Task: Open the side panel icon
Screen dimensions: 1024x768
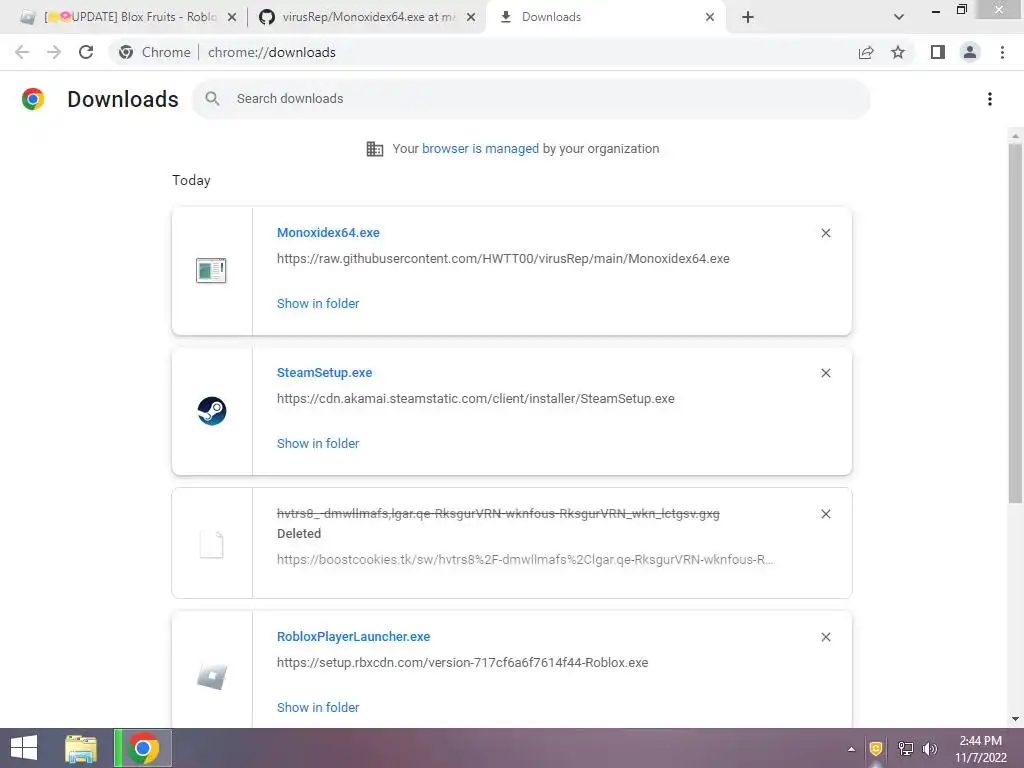Action: [x=938, y=52]
